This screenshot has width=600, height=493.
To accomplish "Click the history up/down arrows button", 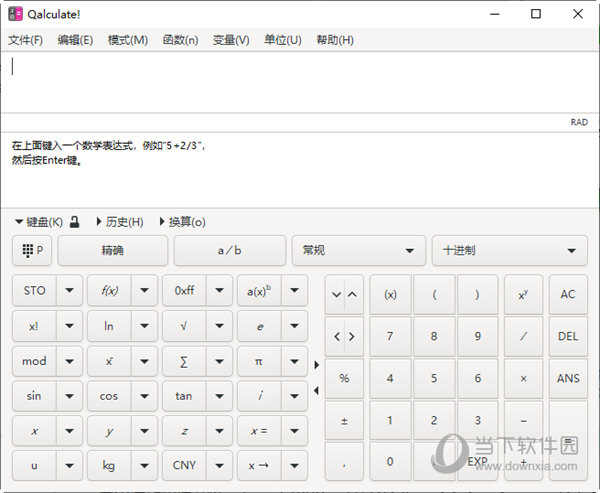I will coord(344,294).
